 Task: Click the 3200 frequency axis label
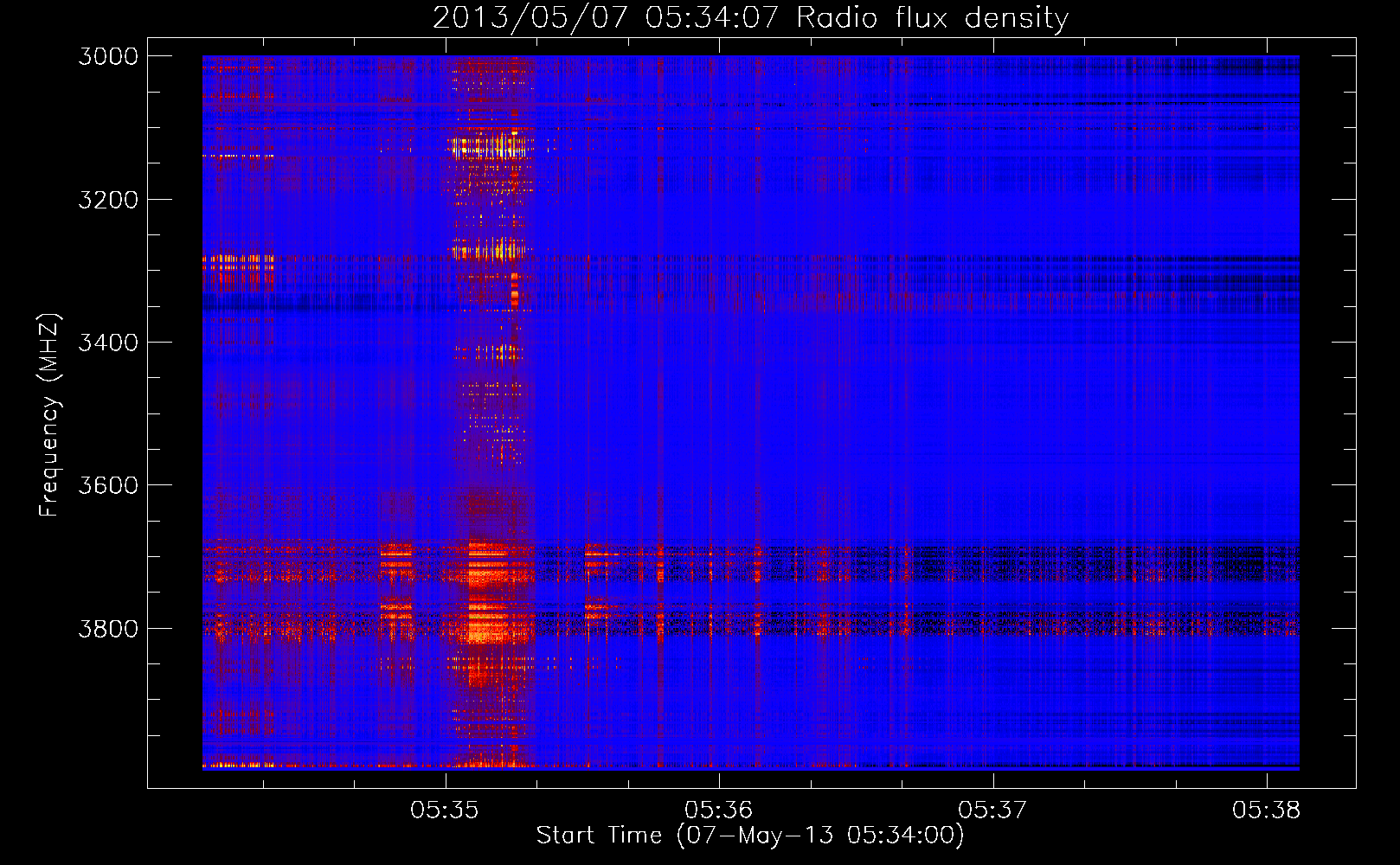(x=108, y=200)
